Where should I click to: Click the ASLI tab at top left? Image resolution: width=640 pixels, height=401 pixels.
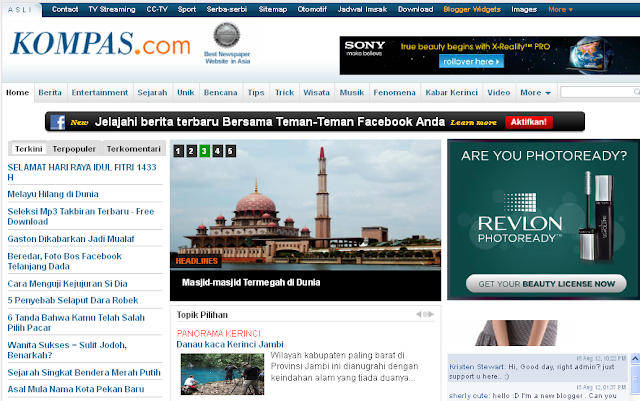(x=20, y=10)
